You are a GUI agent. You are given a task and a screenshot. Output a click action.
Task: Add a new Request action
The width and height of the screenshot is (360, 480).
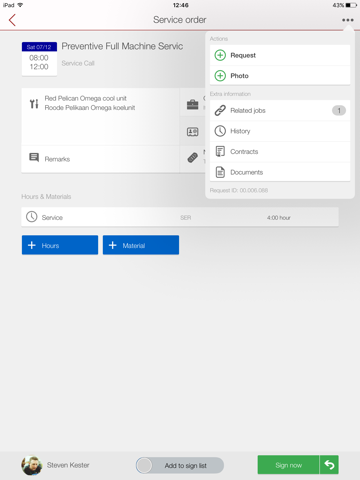(280, 55)
